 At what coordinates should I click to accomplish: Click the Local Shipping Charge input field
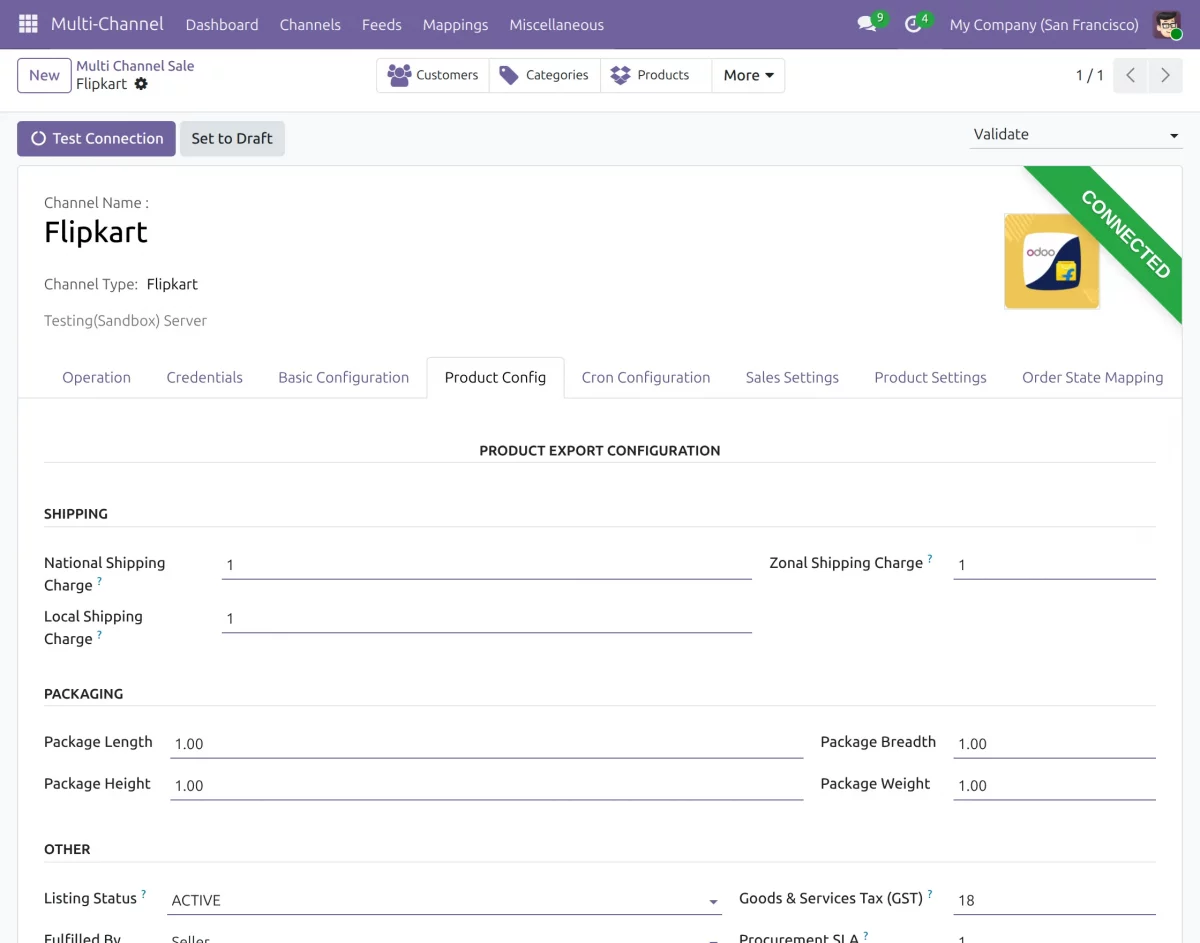pos(486,619)
